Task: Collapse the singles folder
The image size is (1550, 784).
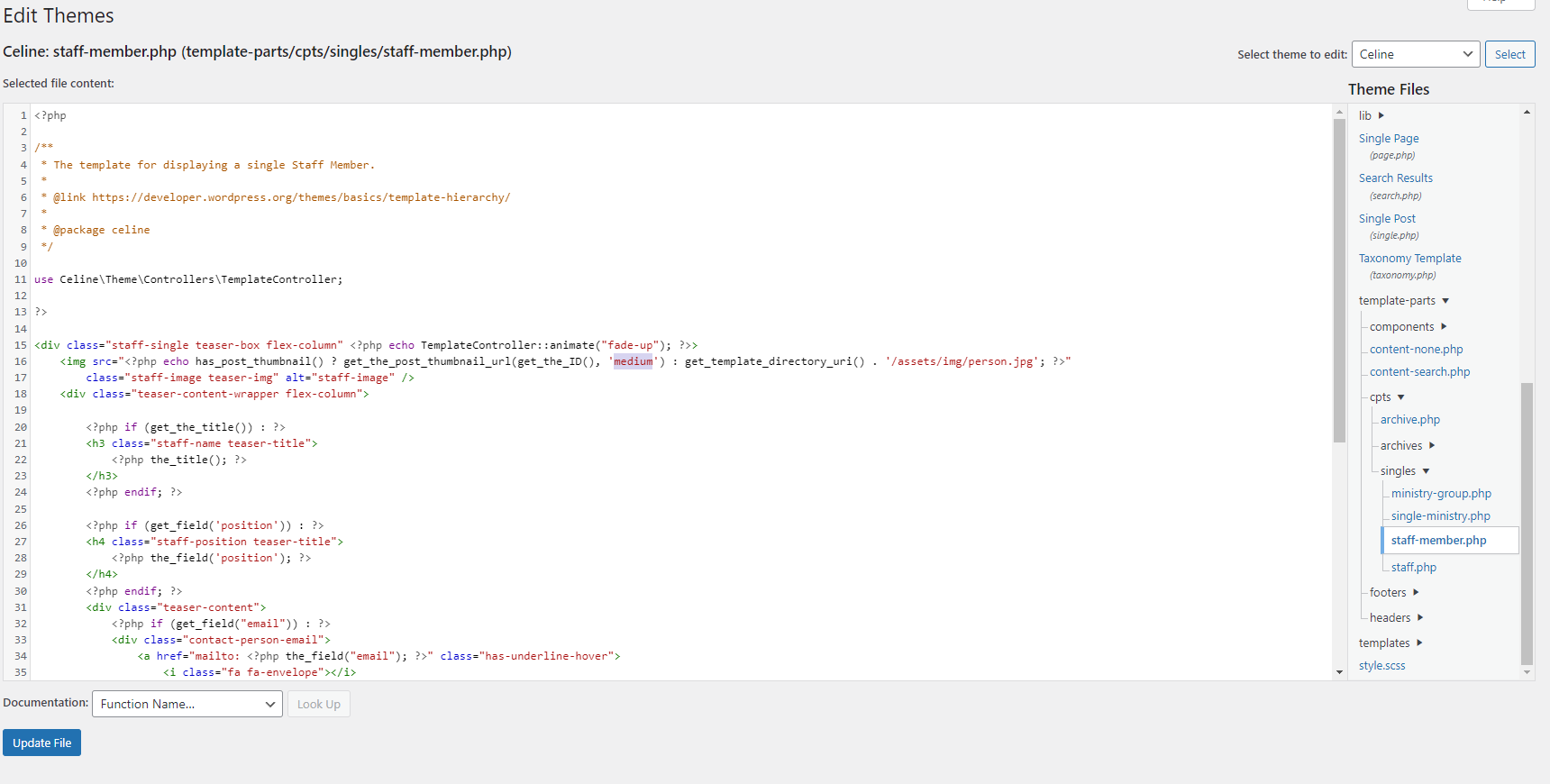Action: pos(1426,471)
